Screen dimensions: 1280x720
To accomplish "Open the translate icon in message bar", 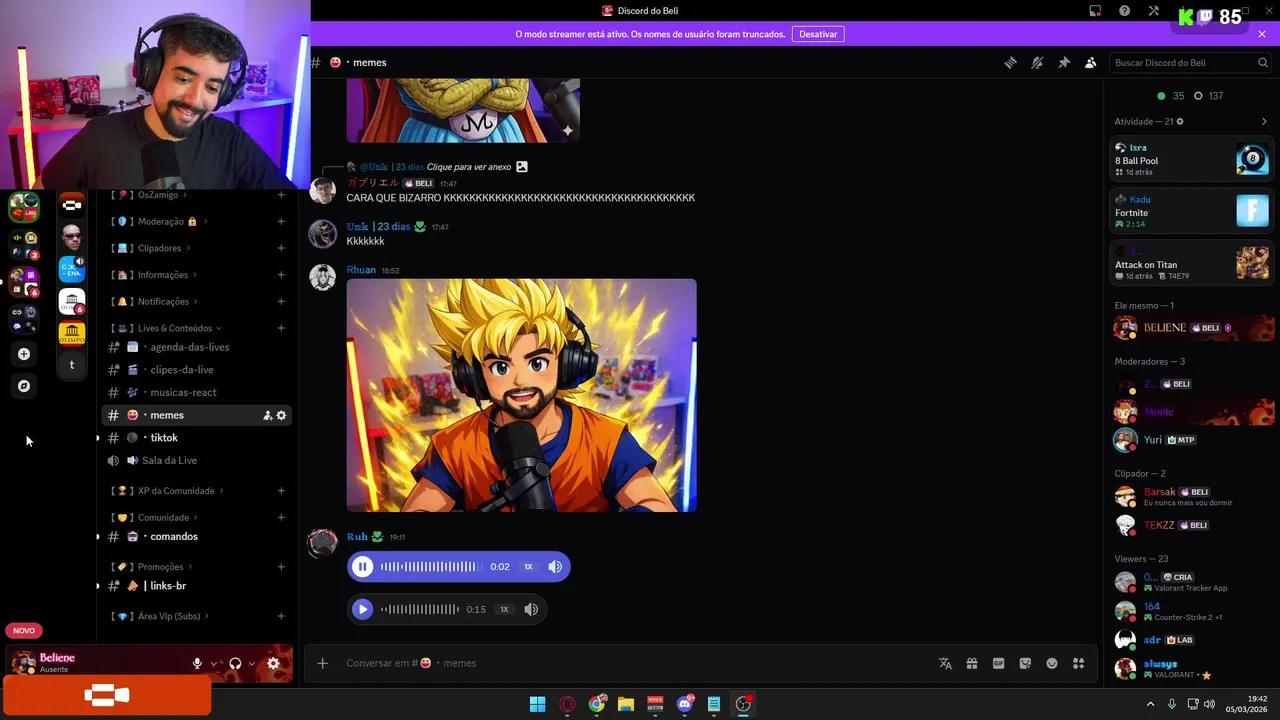I will pyautogui.click(x=945, y=663).
